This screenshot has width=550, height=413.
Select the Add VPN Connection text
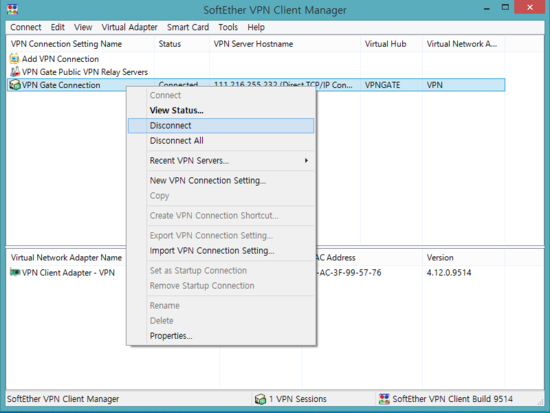[x=60, y=59]
